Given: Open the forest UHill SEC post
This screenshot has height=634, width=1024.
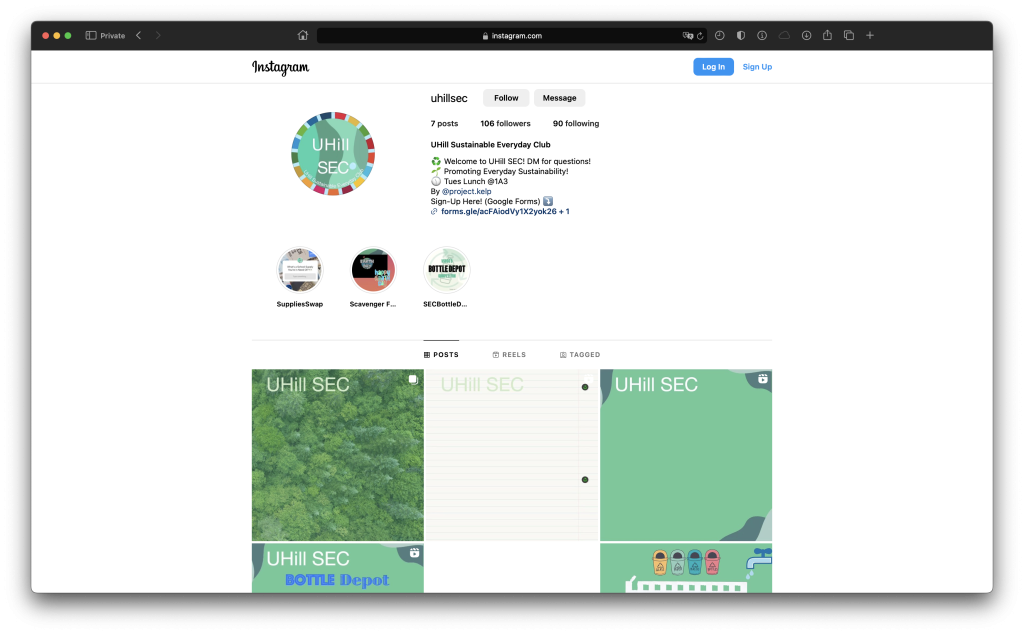Looking at the screenshot, I should (x=338, y=454).
